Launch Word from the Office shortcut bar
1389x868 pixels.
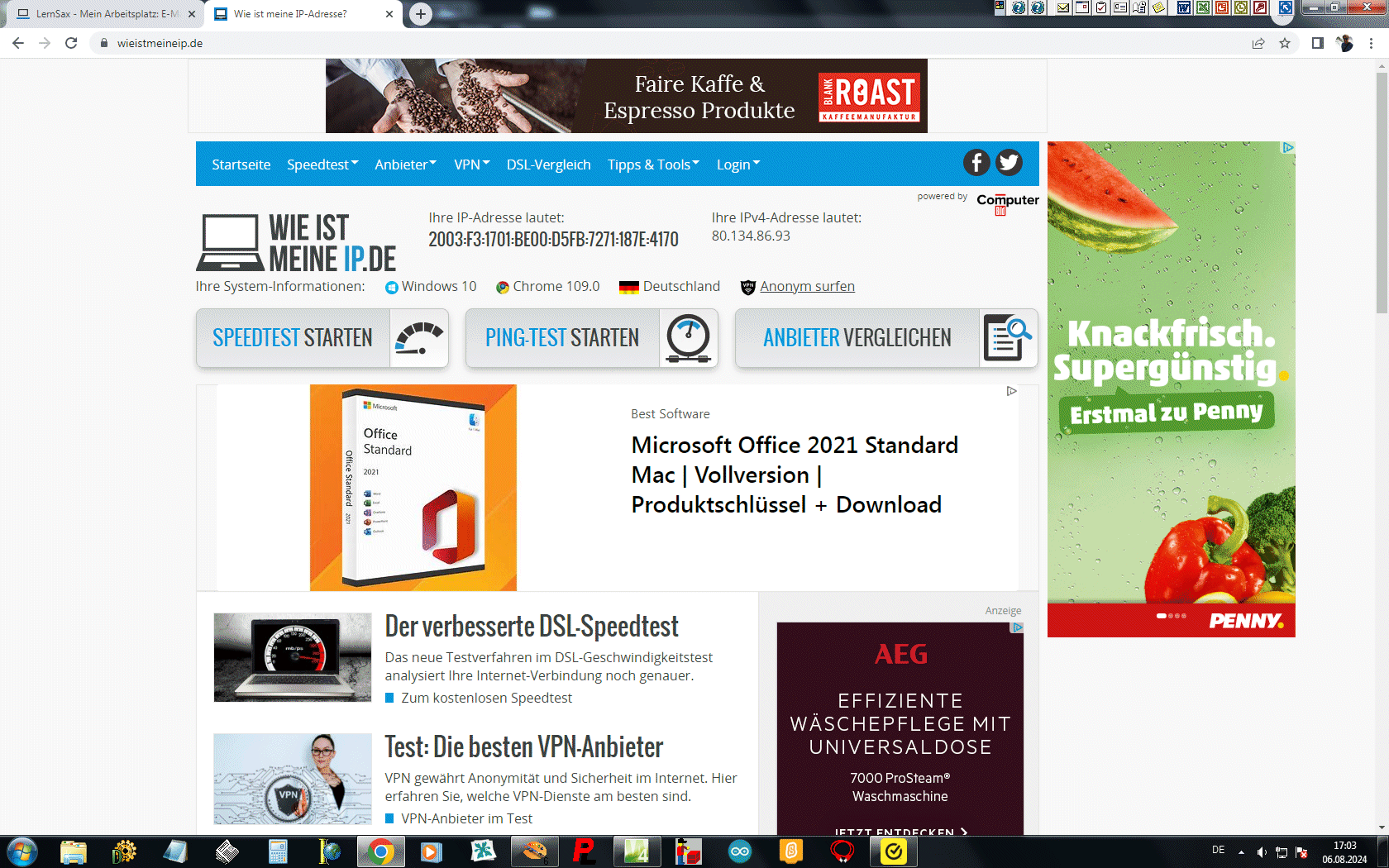click(1184, 7)
